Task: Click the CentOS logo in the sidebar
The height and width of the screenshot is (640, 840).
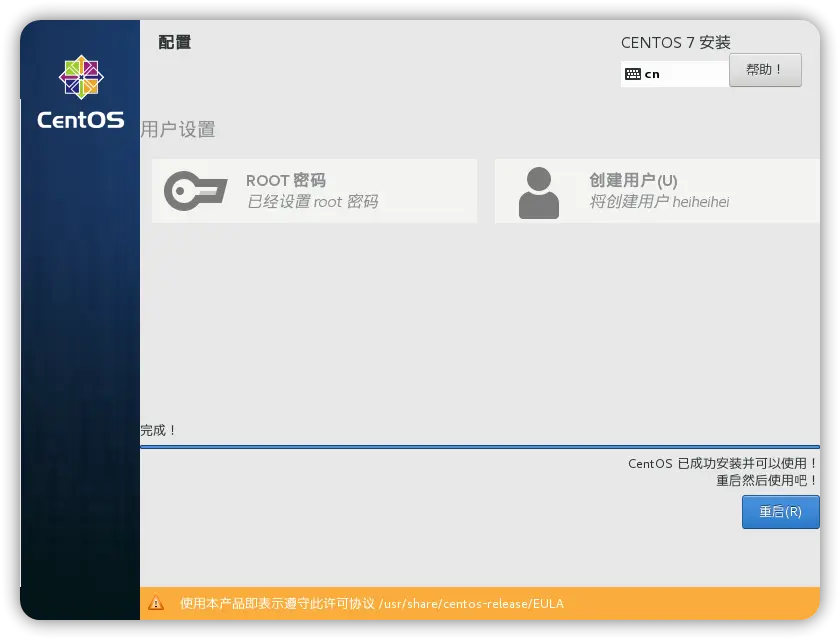Action: [x=81, y=77]
